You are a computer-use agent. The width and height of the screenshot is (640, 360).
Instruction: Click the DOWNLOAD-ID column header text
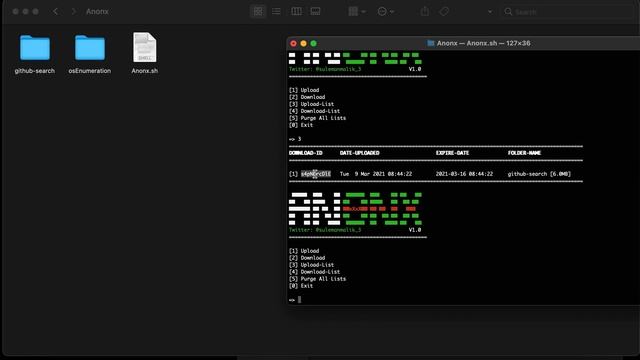[x=306, y=153]
